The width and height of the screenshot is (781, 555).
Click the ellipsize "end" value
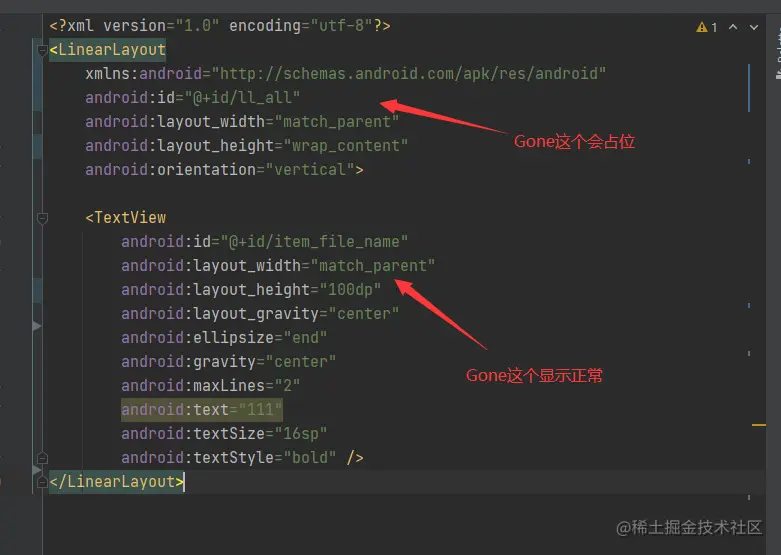(305, 337)
